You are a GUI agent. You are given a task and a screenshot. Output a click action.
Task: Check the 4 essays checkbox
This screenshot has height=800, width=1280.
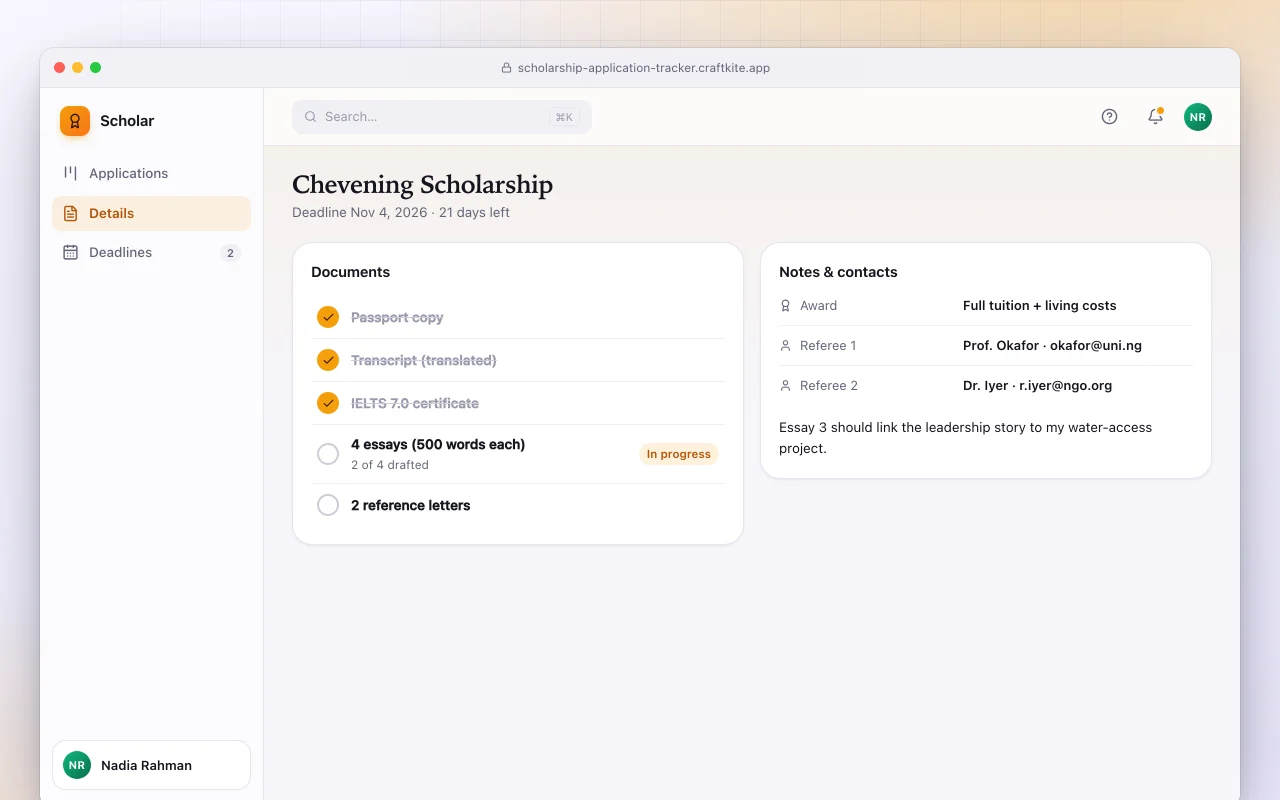pos(328,454)
